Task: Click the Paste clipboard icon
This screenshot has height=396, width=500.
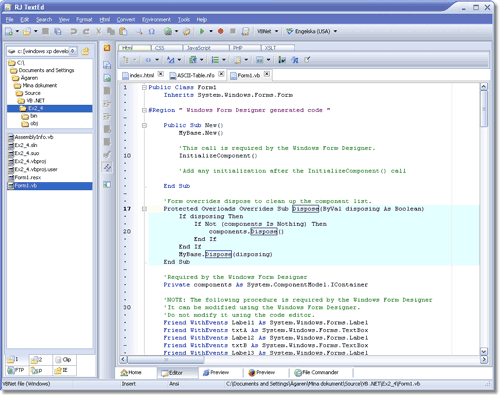Action: click(123, 31)
